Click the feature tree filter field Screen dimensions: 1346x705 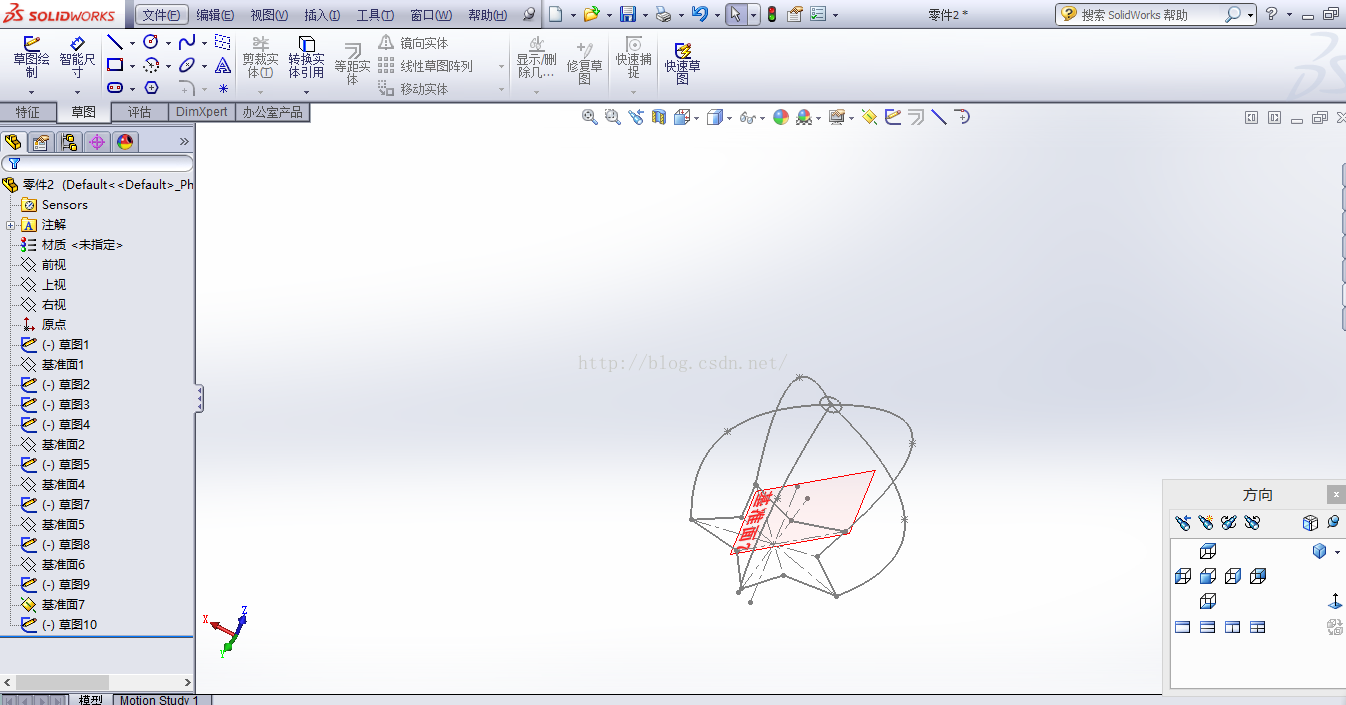(97, 163)
